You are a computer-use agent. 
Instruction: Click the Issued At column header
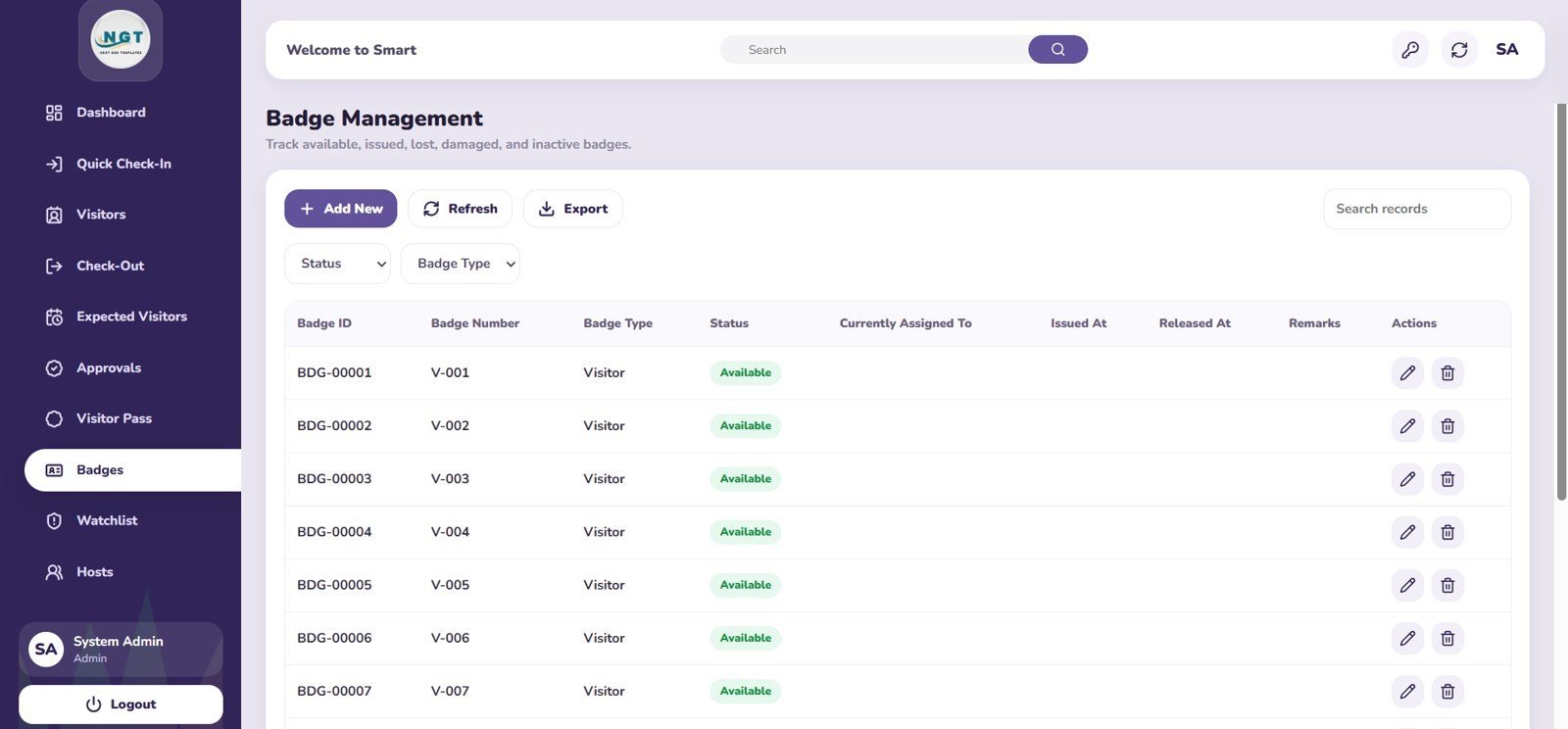click(x=1078, y=323)
